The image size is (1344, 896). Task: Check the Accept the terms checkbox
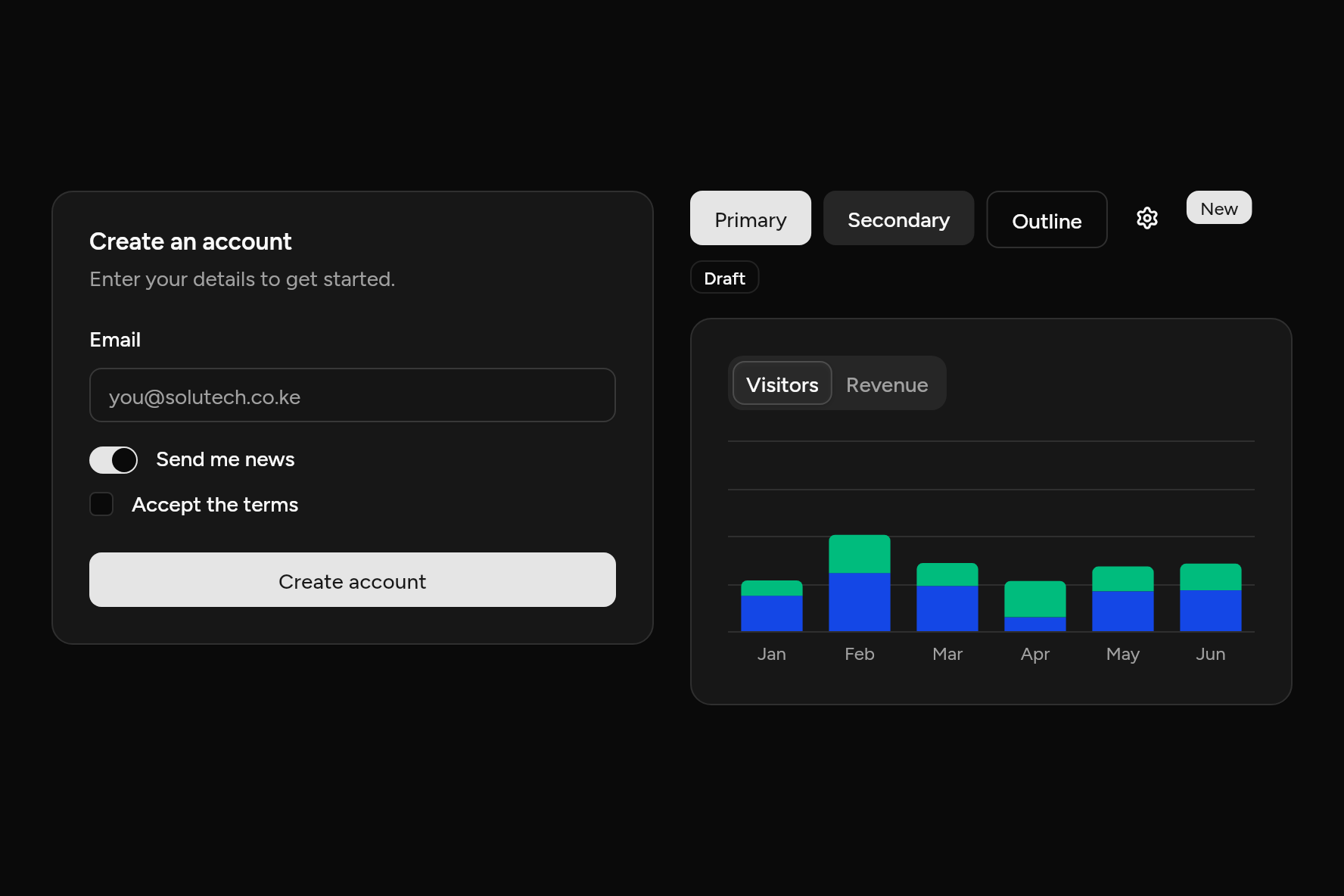(x=101, y=504)
